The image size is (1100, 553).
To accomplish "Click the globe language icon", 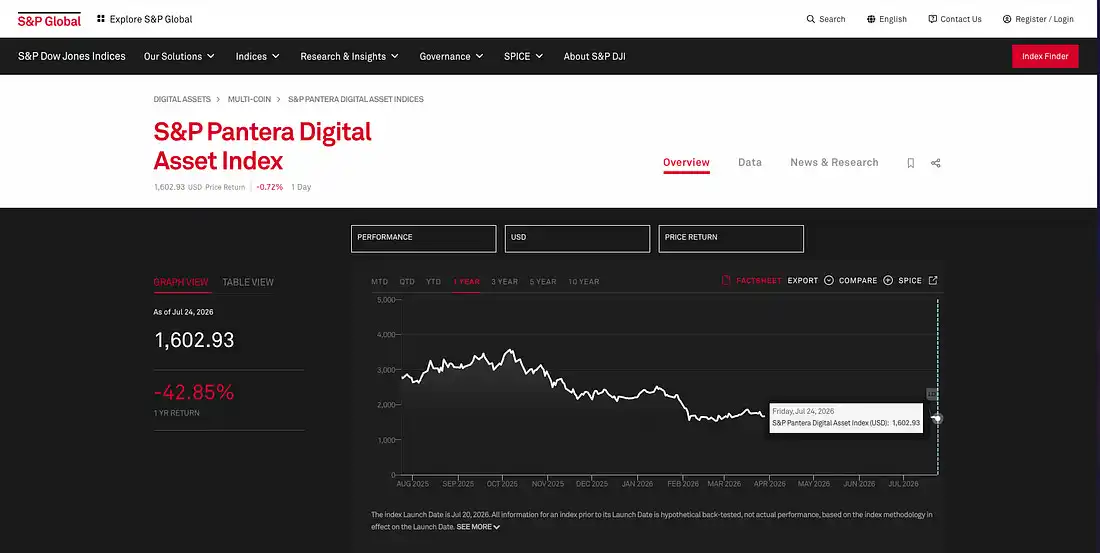I will pyautogui.click(x=871, y=19).
